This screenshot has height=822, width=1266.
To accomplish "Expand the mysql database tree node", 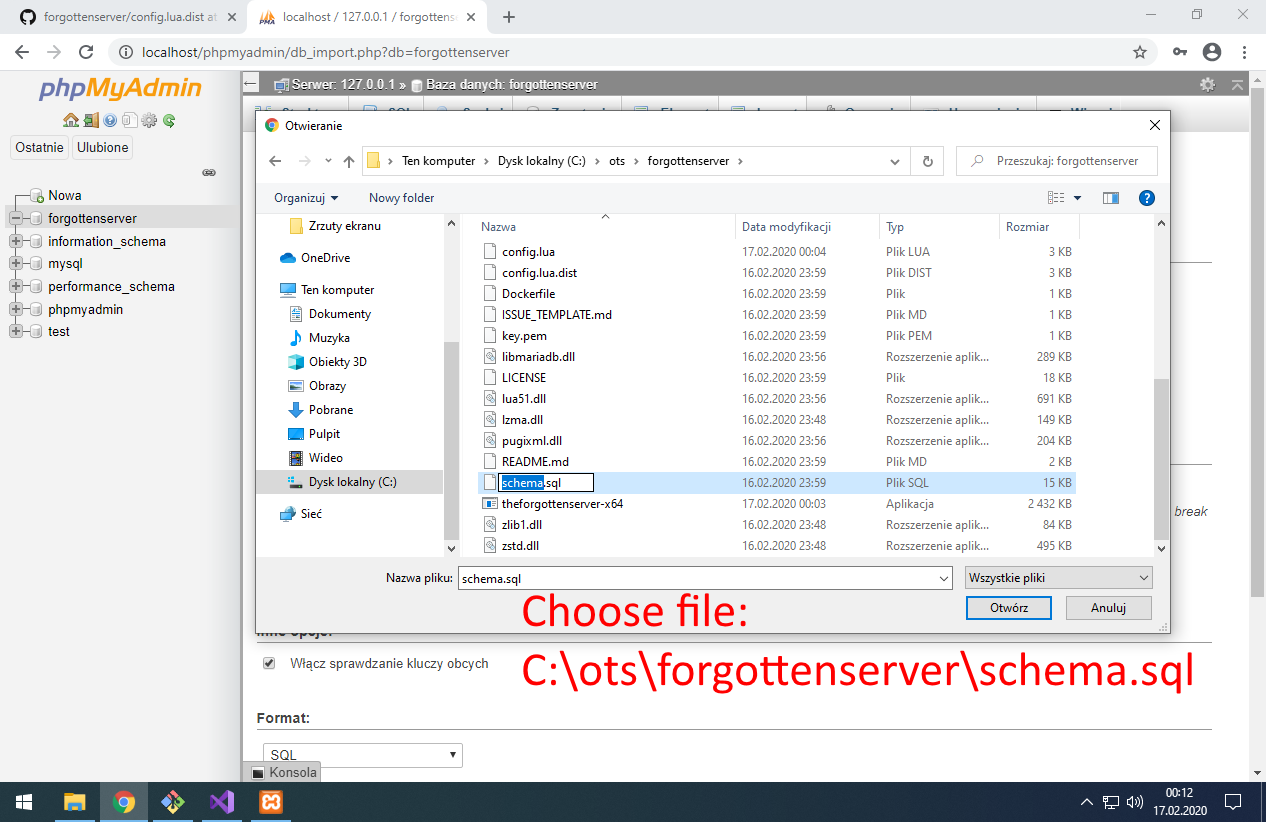I will pyautogui.click(x=17, y=264).
